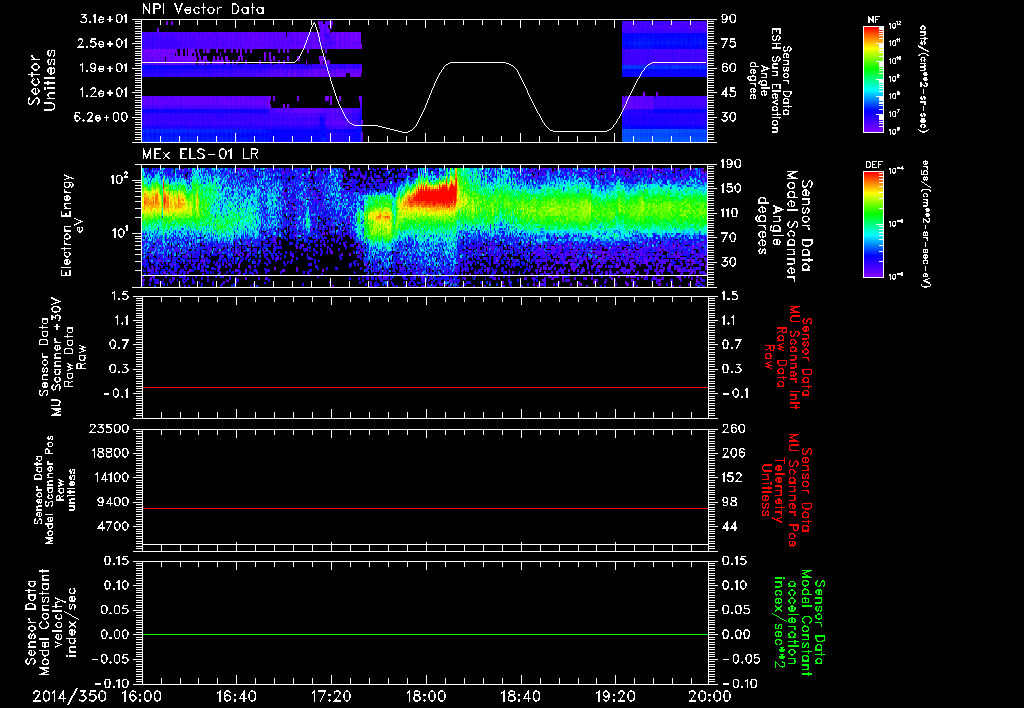Click the white sun elevation curve peak

coord(314,24)
